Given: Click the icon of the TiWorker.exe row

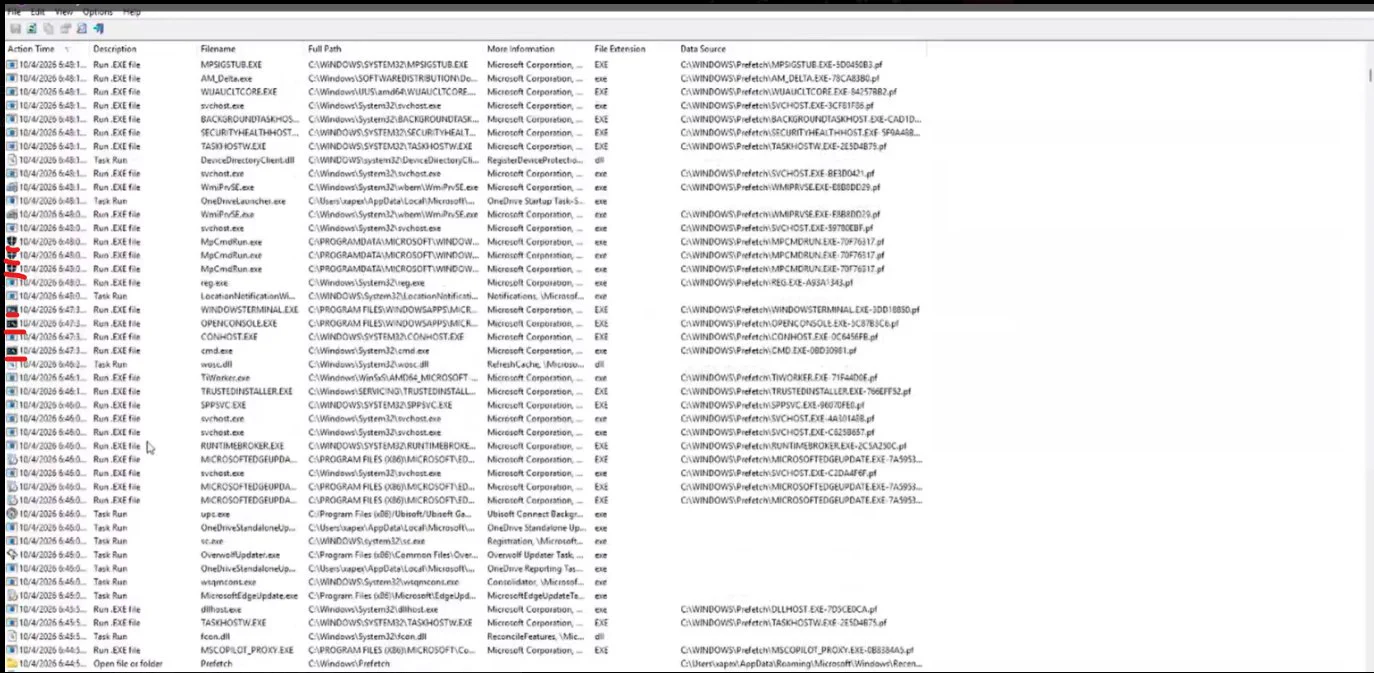Looking at the screenshot, I should point(11,378).
